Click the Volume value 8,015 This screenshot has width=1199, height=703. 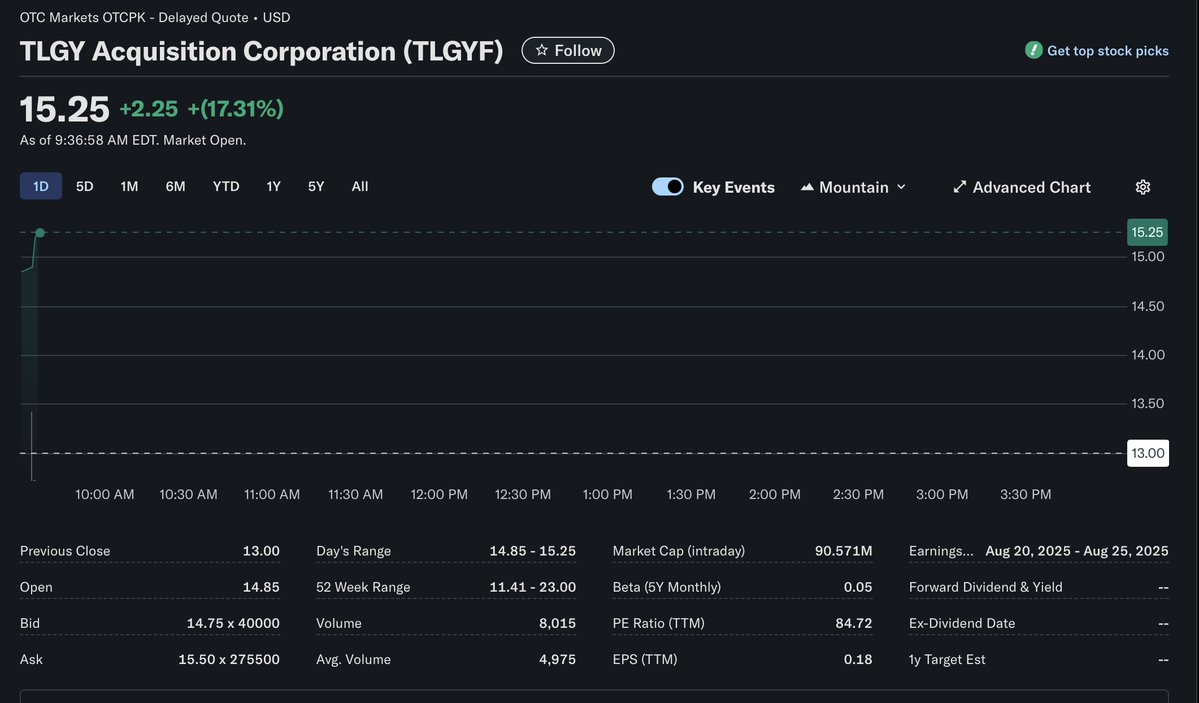pyautogui.click(x=557, y=623)
